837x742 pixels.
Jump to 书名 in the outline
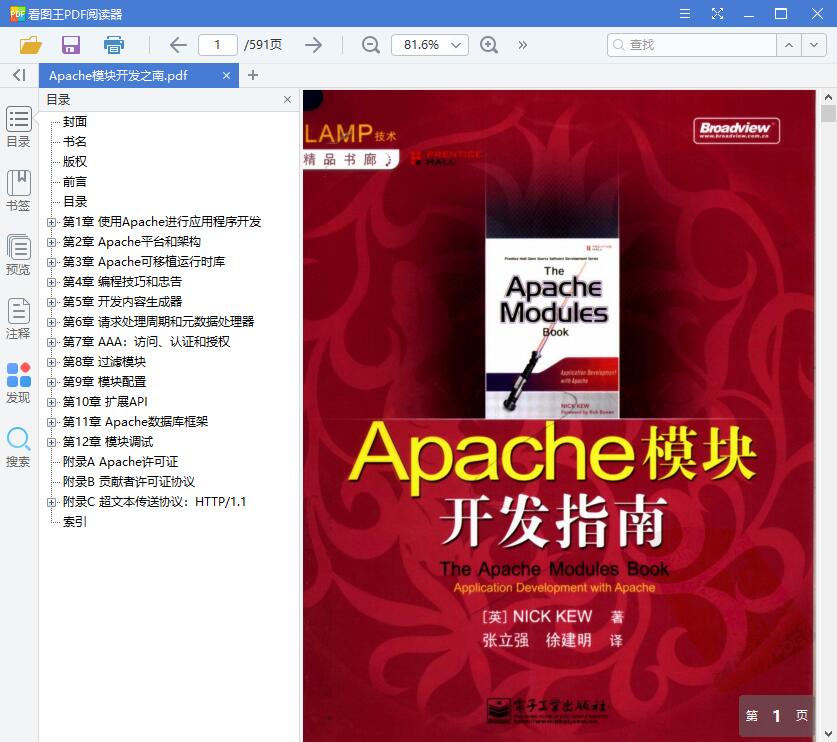tap(75, 141)
